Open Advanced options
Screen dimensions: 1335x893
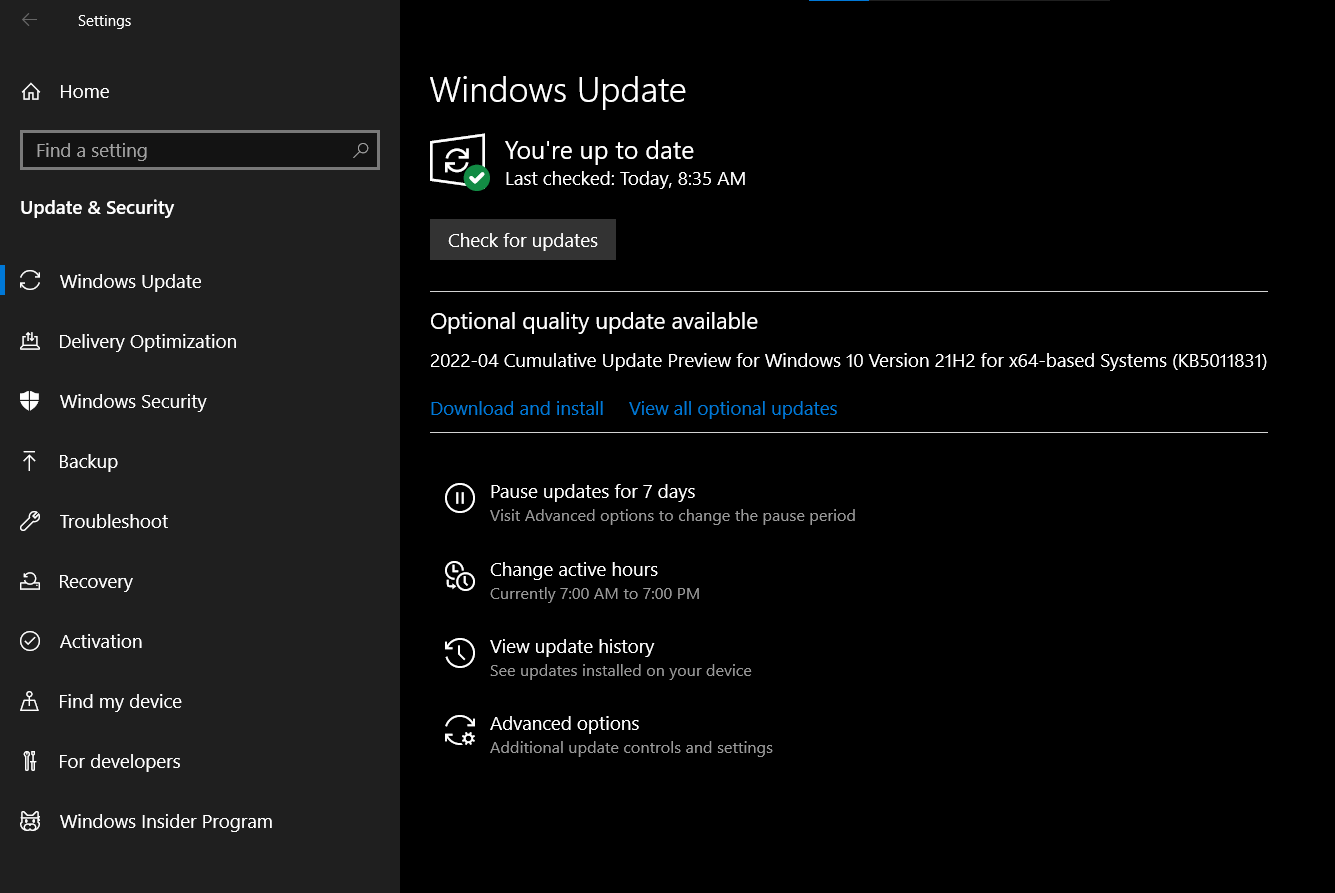coord(564,723)
